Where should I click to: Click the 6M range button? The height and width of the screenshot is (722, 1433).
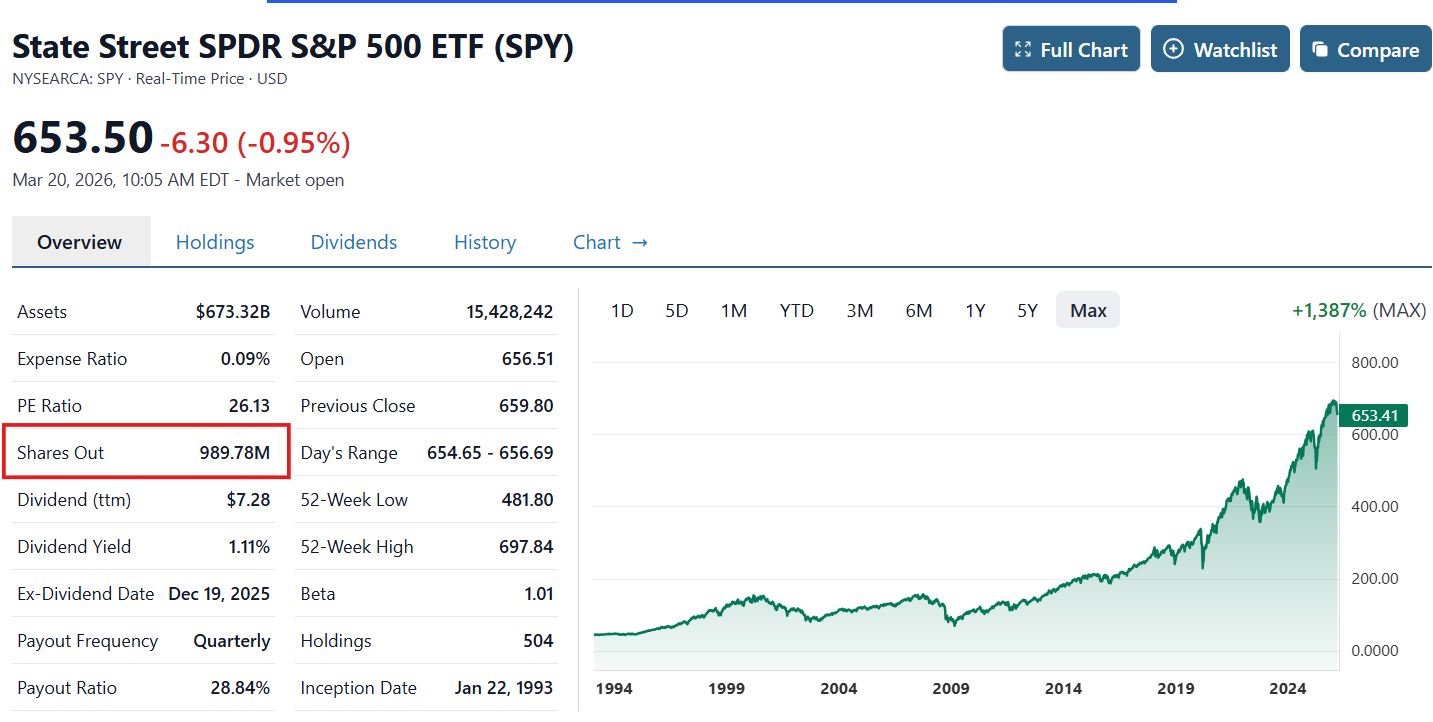pyautogui.click(x=918, y=310)
